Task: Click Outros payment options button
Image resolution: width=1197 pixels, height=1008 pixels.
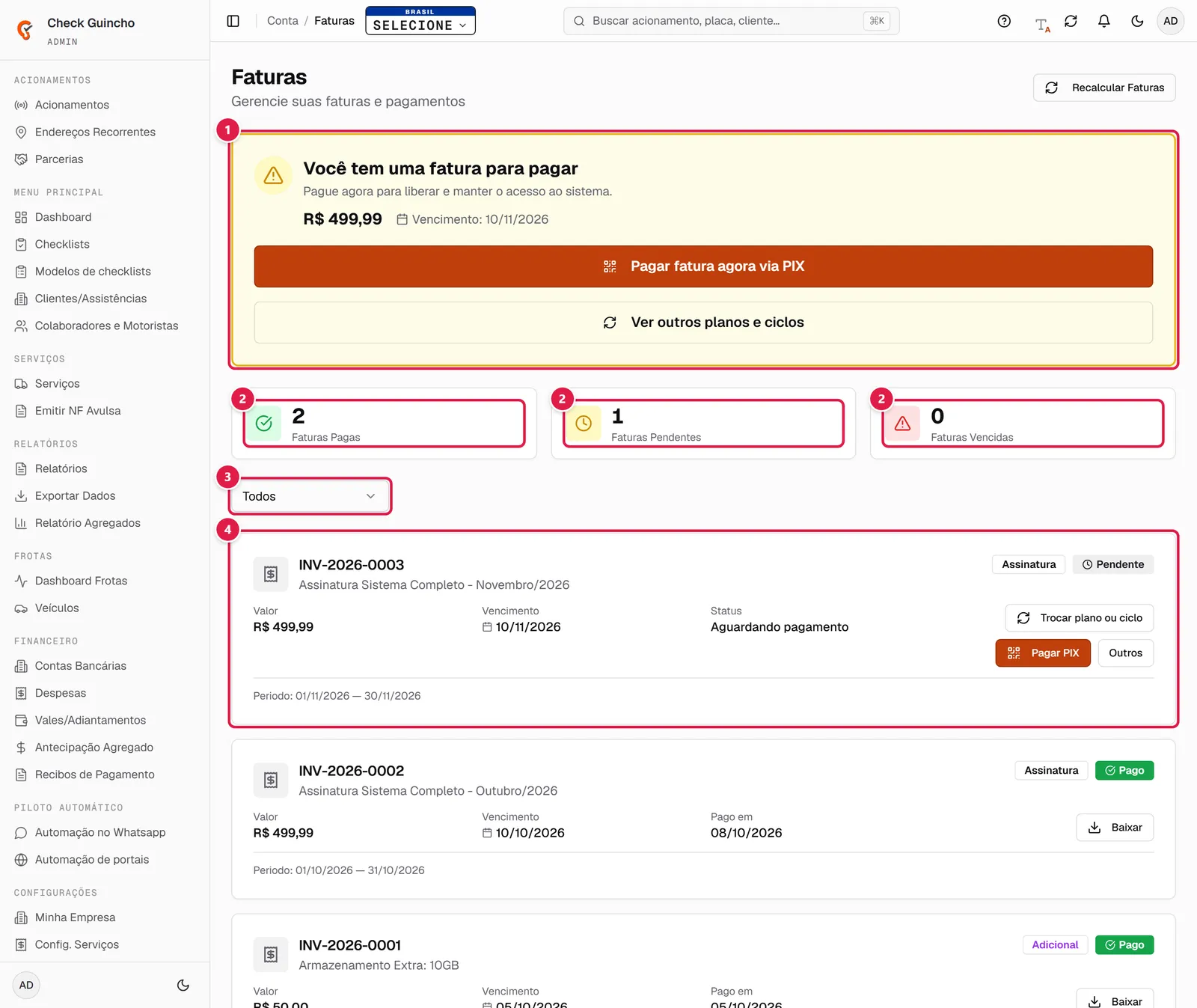Action: tap(1125, 653)
